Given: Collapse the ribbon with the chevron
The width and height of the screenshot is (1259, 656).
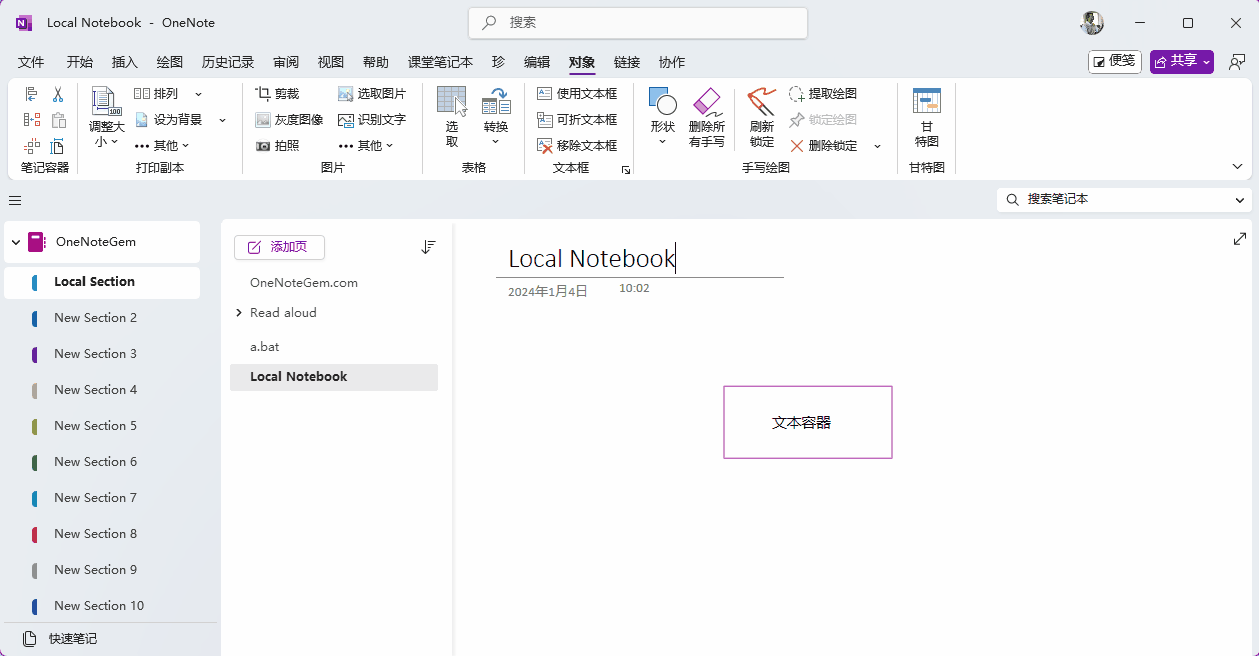Looking at the screenshot, I should coord(1238,167).
